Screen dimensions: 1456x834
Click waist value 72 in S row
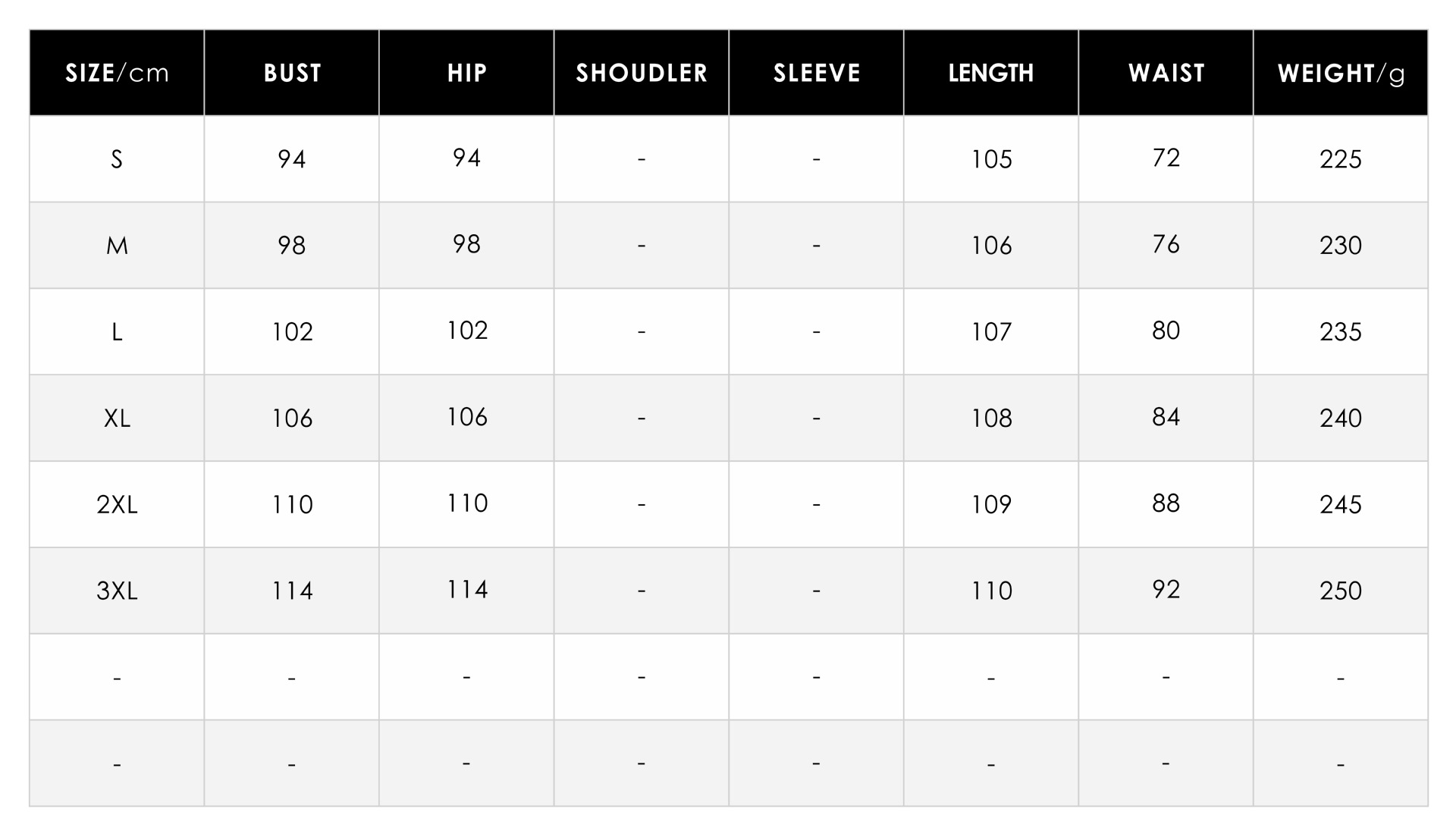point(1166,158)
